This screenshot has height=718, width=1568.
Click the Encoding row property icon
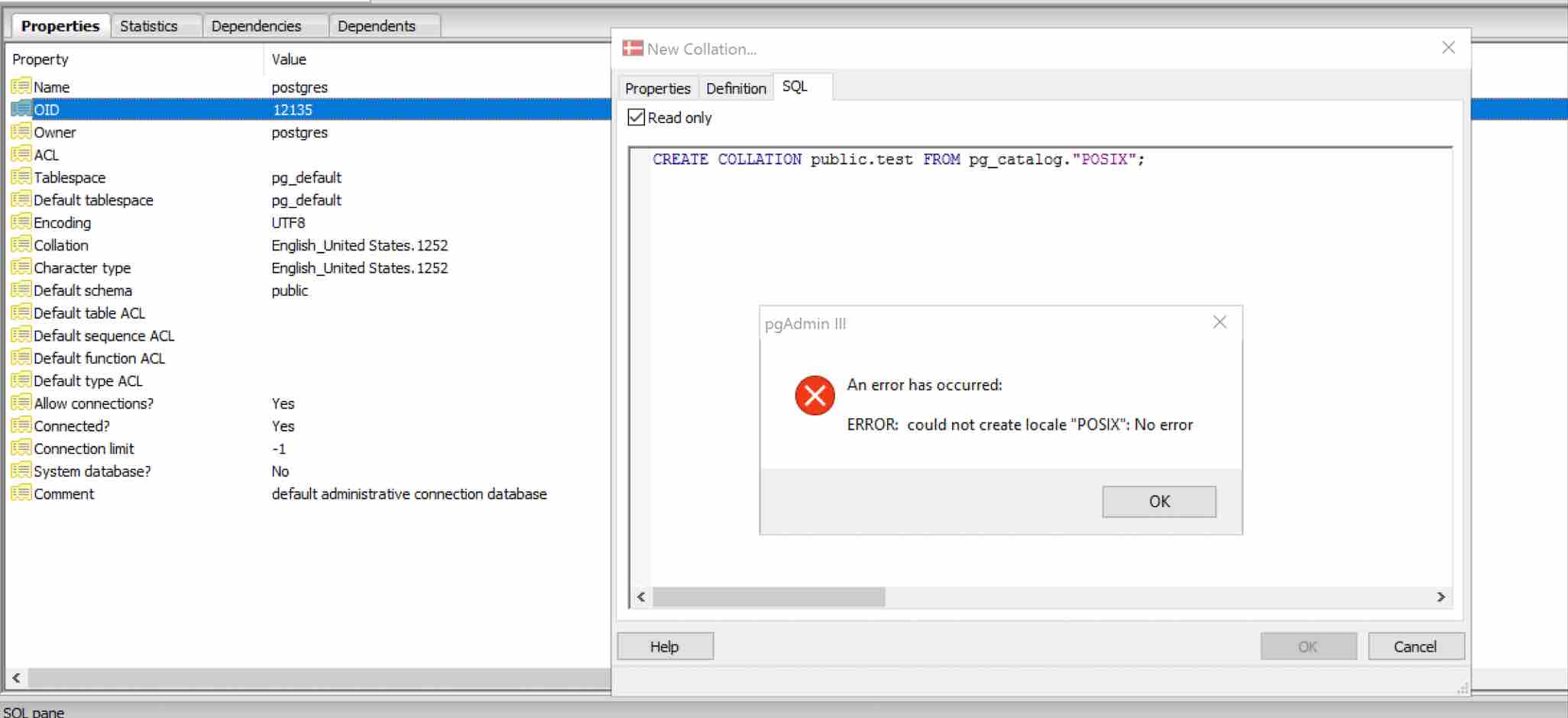point(21,222)
